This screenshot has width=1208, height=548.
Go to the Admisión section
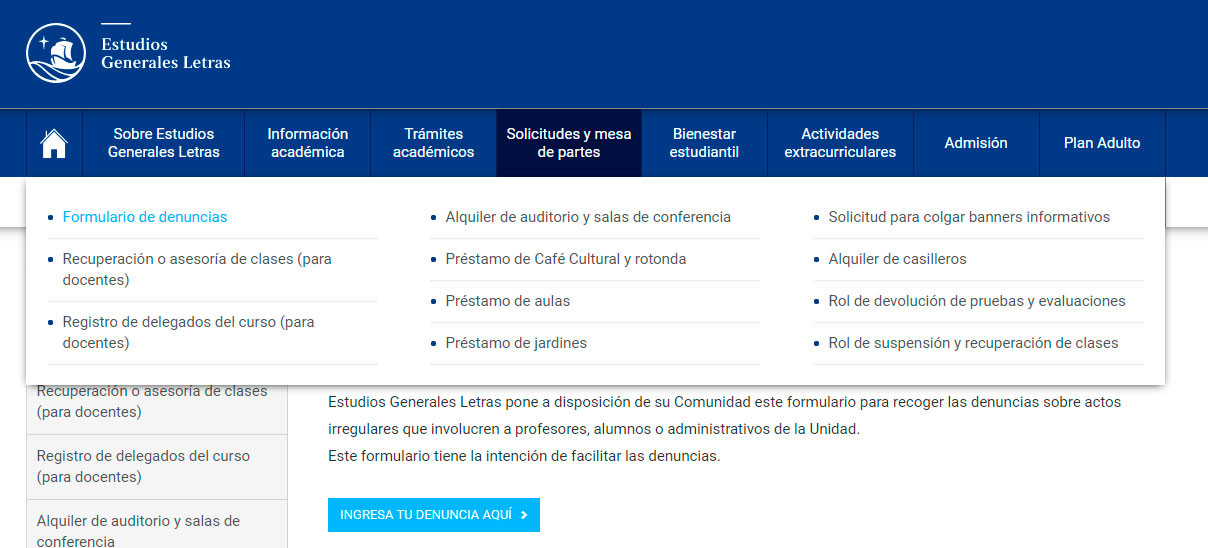pyautogui.click(x=976, y=143)
